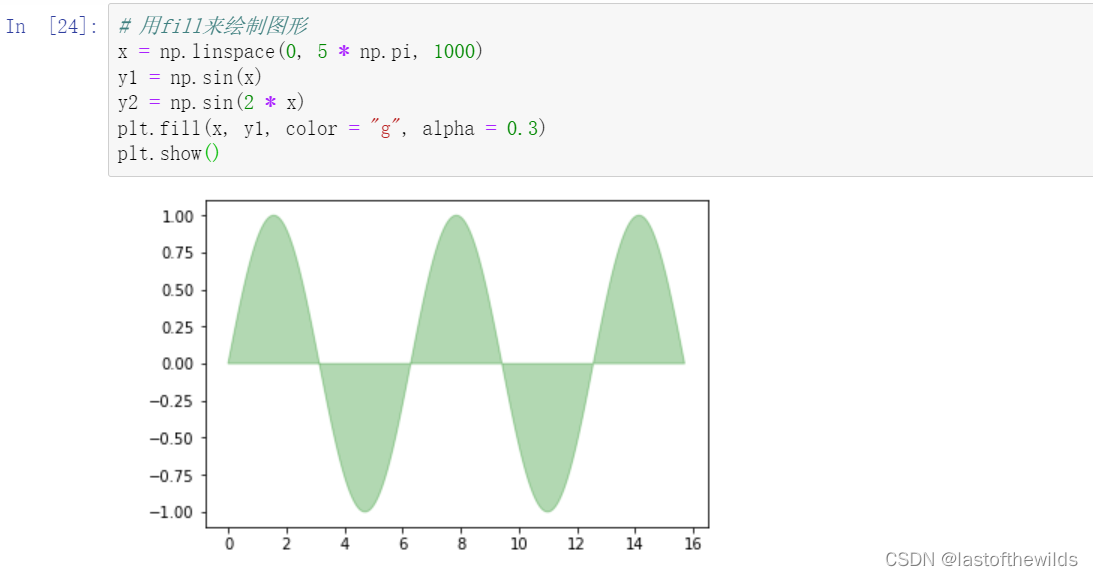Click the x-axis tick label 10
Screen dimensions: 1093x576
point(519,544)
